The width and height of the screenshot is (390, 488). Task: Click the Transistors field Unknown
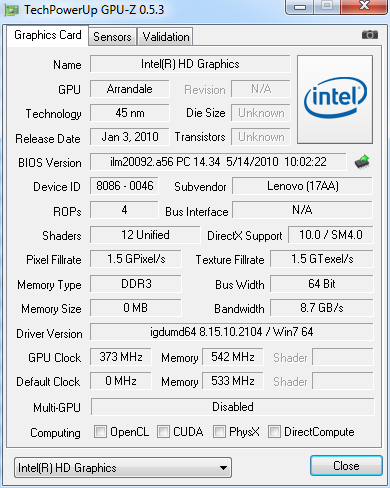(x=261, y=137)
